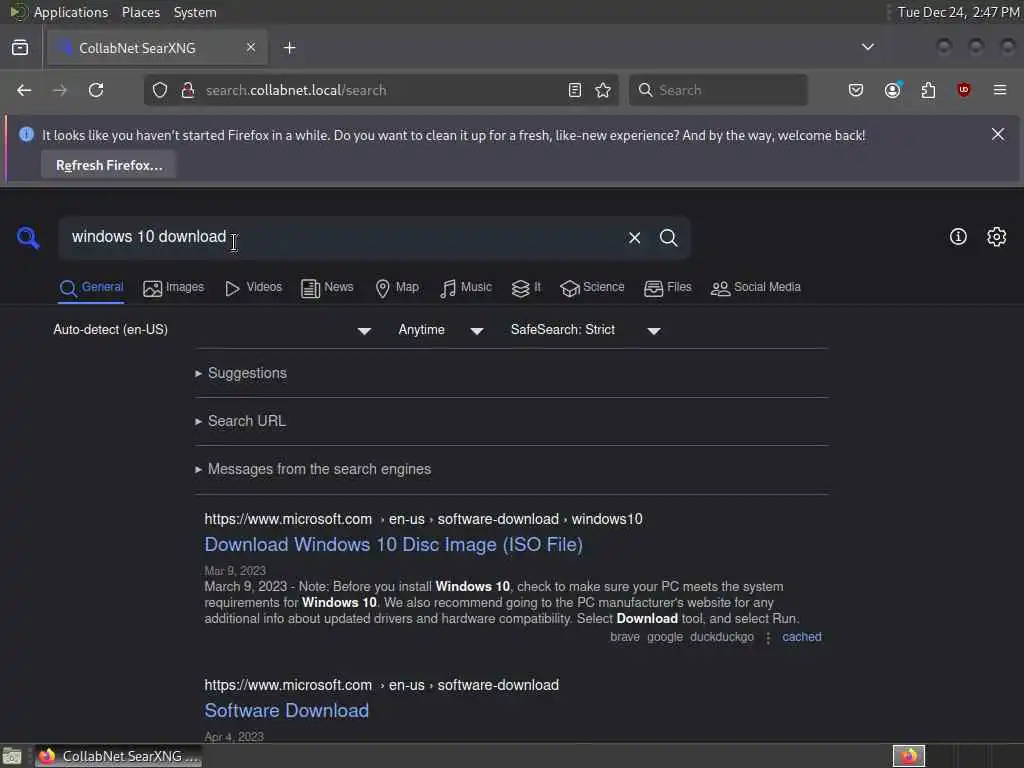This screenshot has height=768, width=1024.
Task: Switch to the Social Media category tab
Action: (756, 287)
